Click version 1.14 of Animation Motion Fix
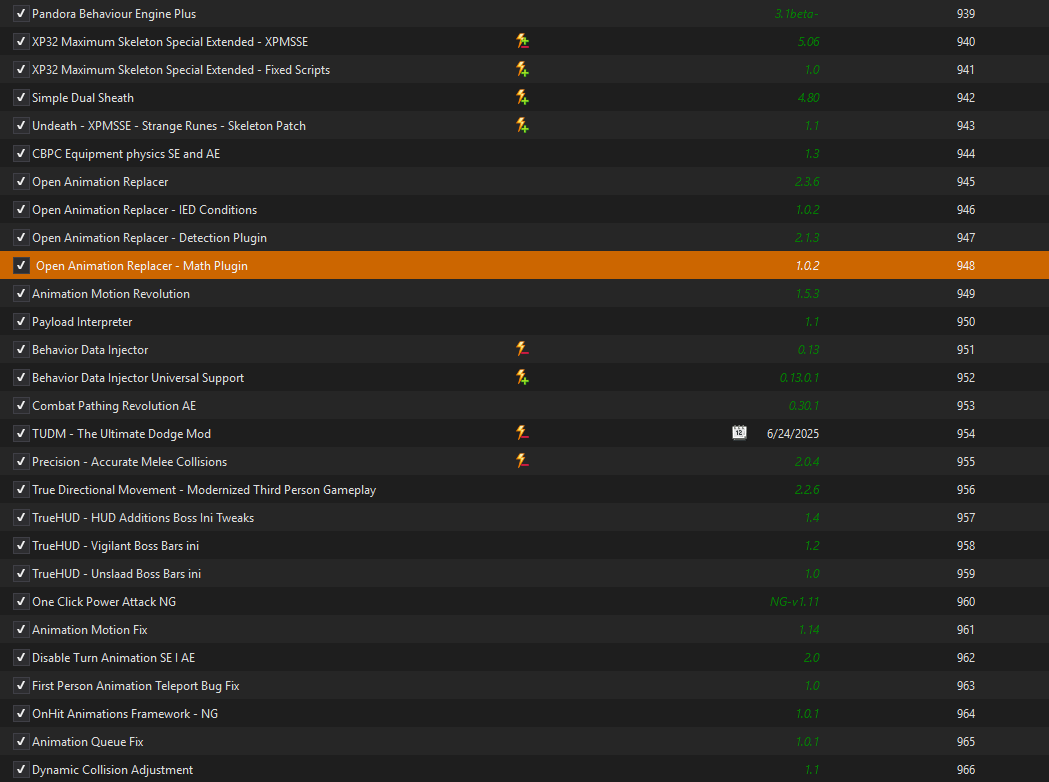This screenshot has height=782, width=1049. (x=809, y=629)
